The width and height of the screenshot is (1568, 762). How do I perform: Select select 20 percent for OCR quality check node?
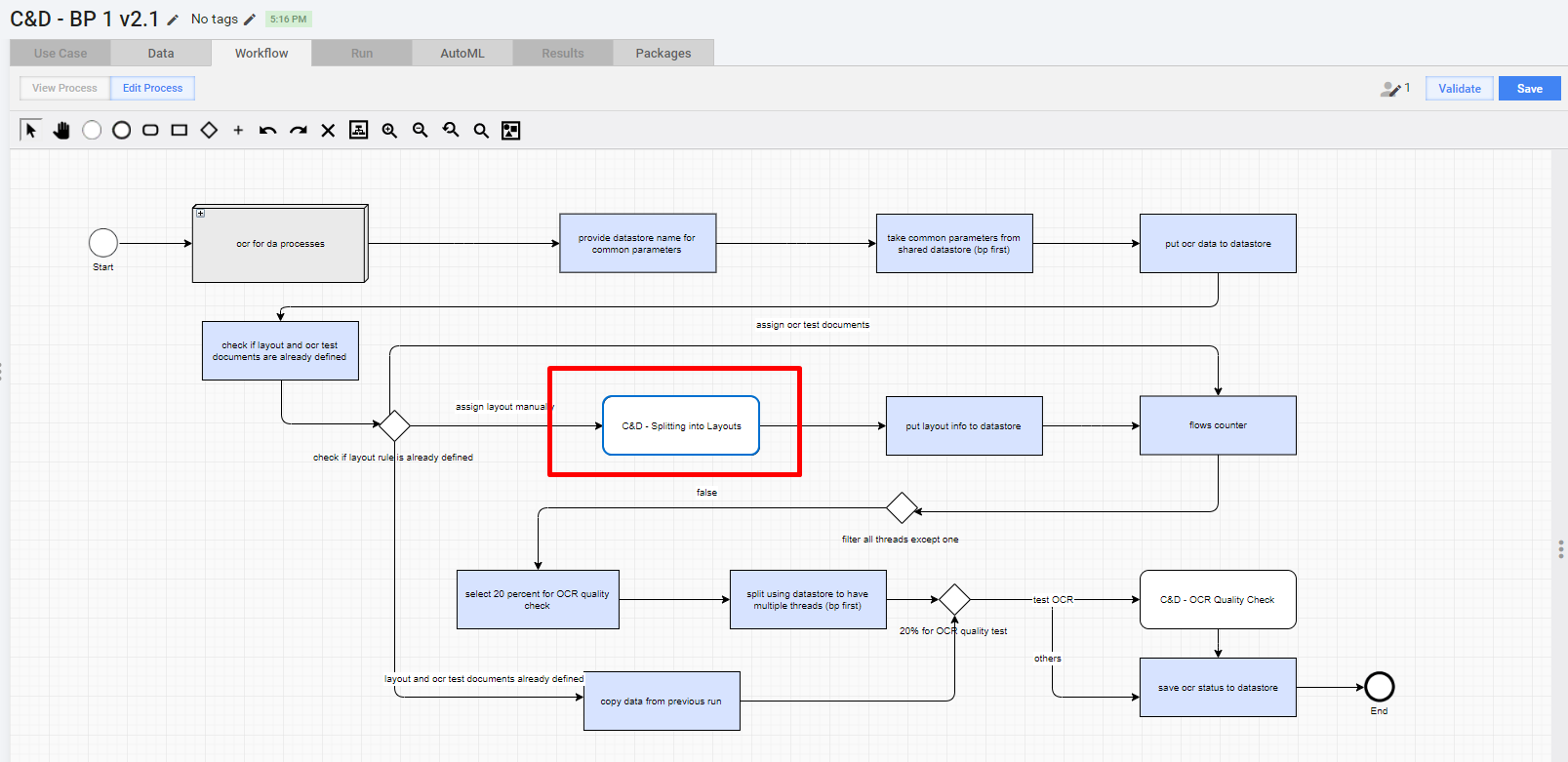tap(538, 599)
